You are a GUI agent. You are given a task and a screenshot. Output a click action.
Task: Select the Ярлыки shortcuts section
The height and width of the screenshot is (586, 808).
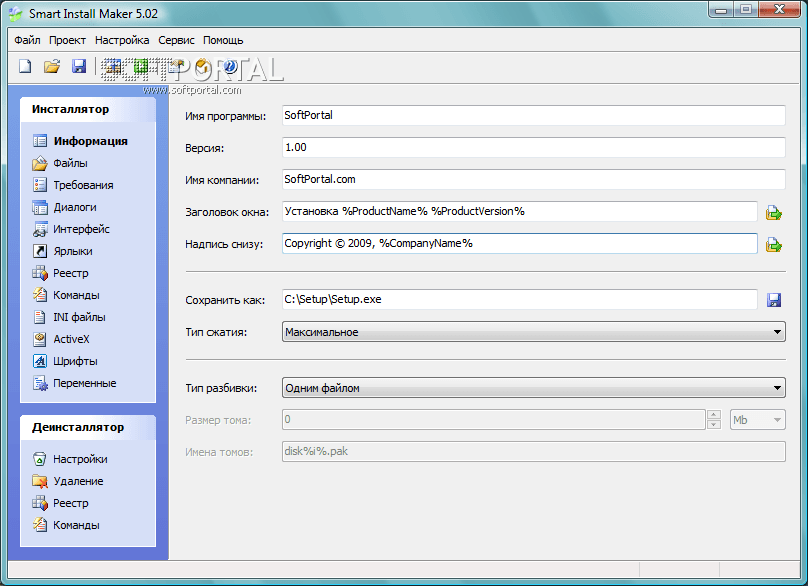pyautogui.click(x=62, y=251)
